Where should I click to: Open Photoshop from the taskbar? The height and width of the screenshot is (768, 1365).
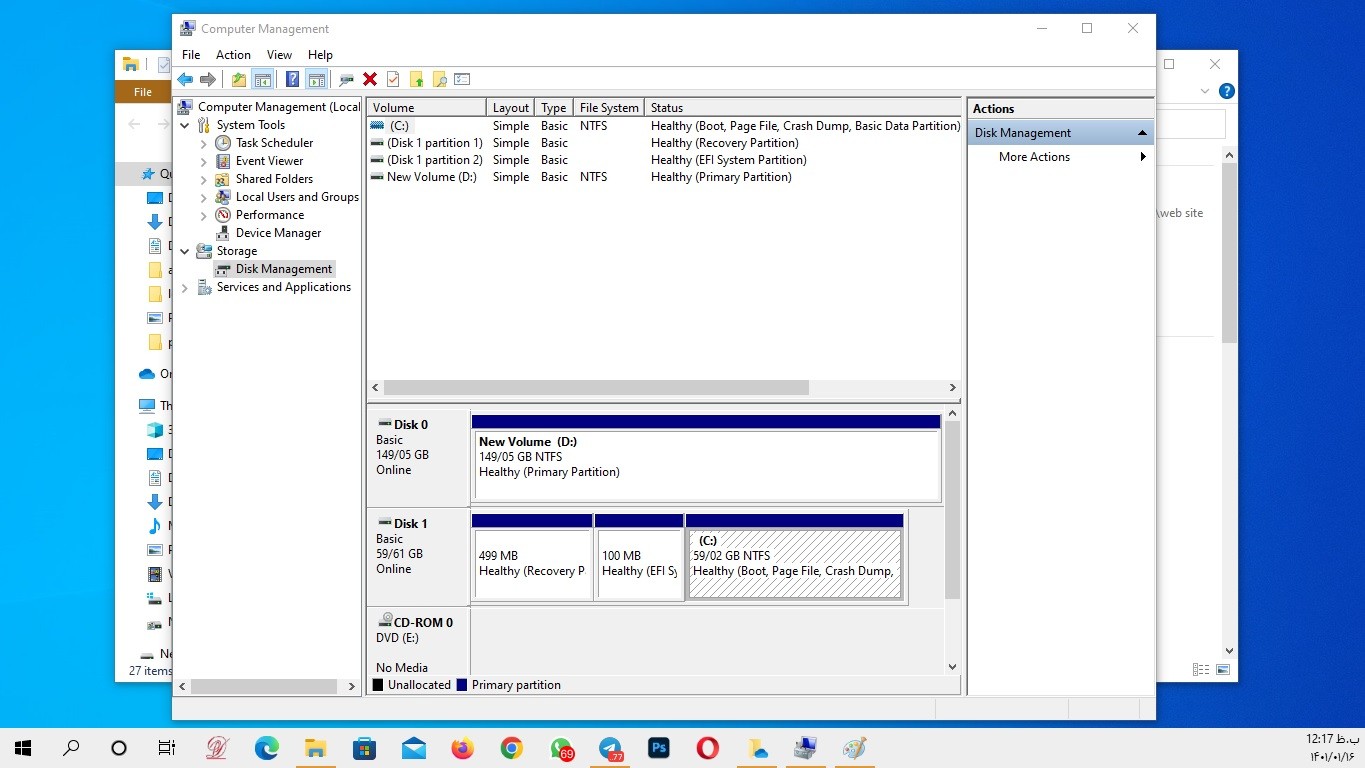coord(659,748)
